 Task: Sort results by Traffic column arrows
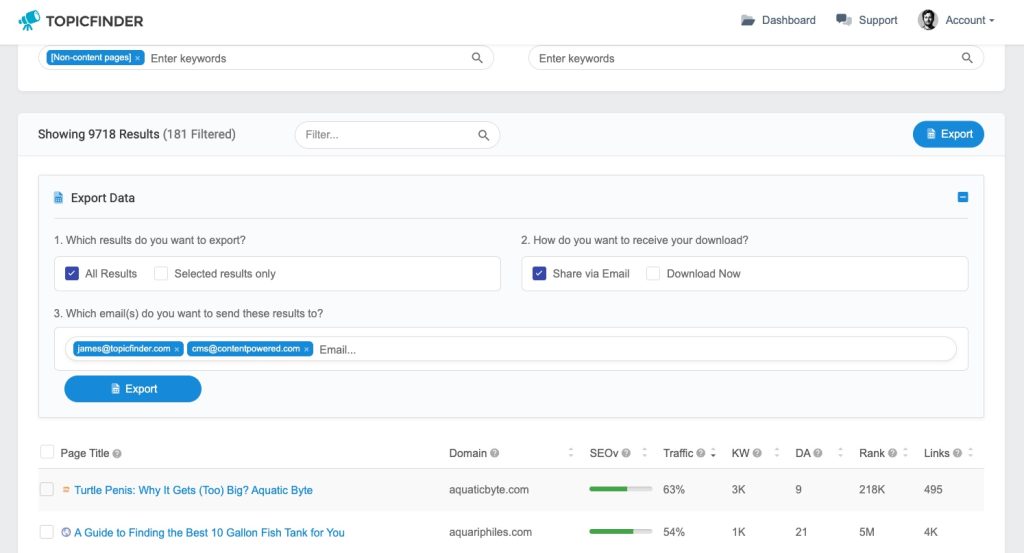(x=713, y=453)
